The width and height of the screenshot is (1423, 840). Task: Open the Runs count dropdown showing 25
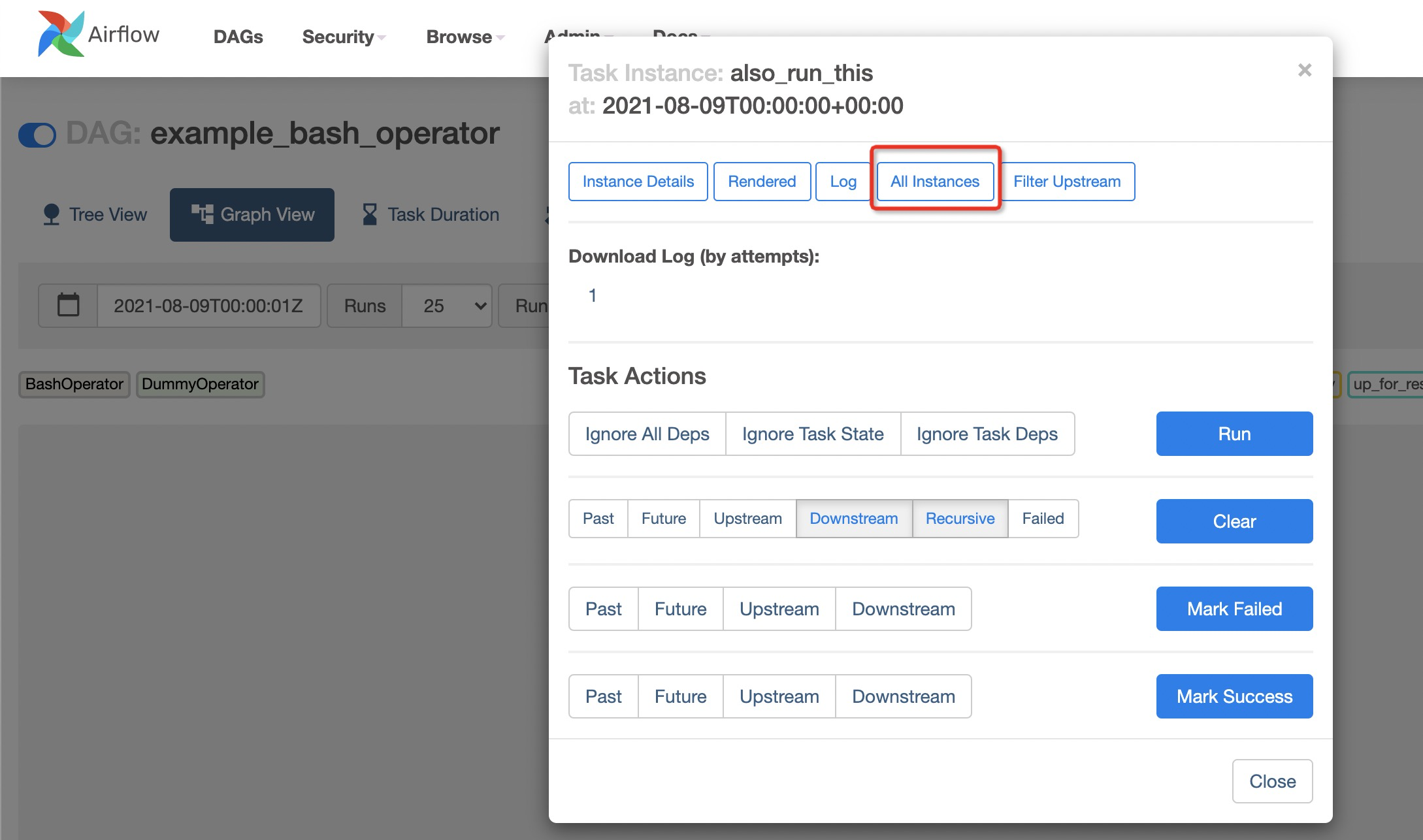tap(447, 306)
